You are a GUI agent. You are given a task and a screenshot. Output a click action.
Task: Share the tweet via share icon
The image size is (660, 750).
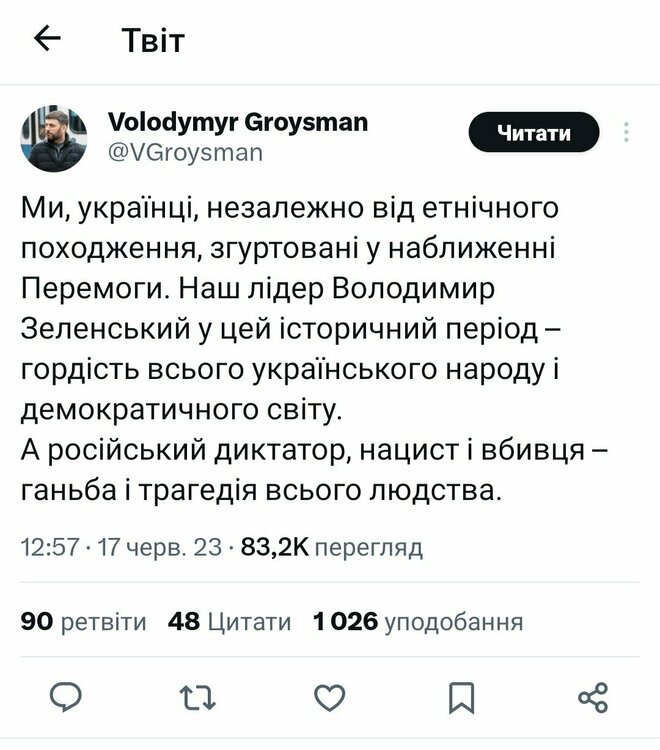point(593,696)
